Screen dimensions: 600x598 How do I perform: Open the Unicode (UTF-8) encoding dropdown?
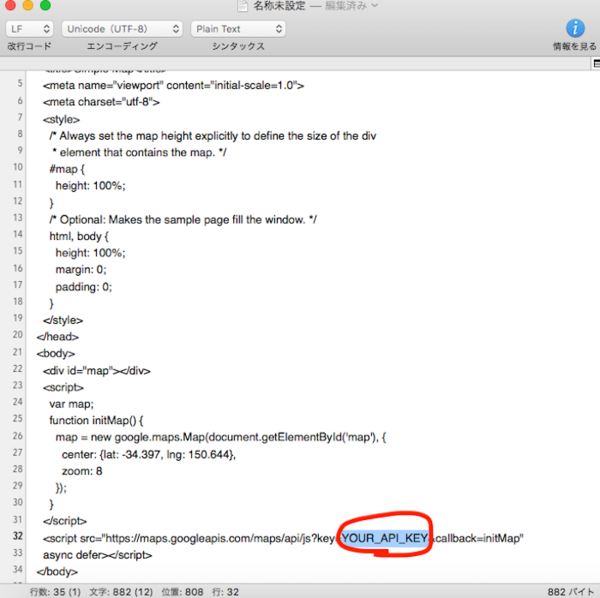coord(122,29)
